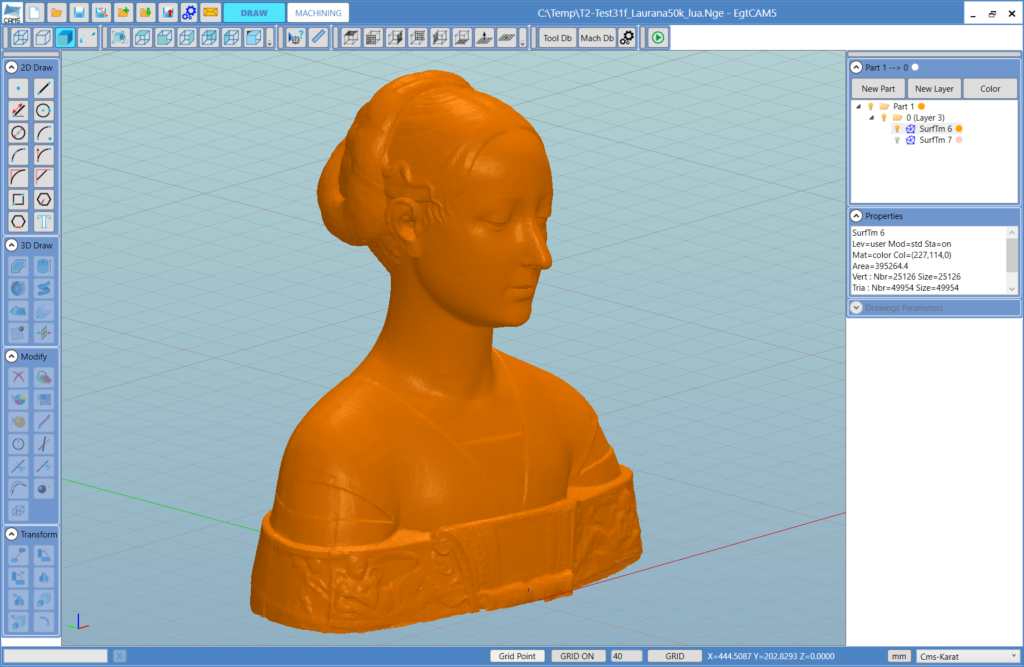Image resolution: width=1024 pixels, height=667 pixels.
Task: Click the folder with green plus icon
Action: pos(123,12)
